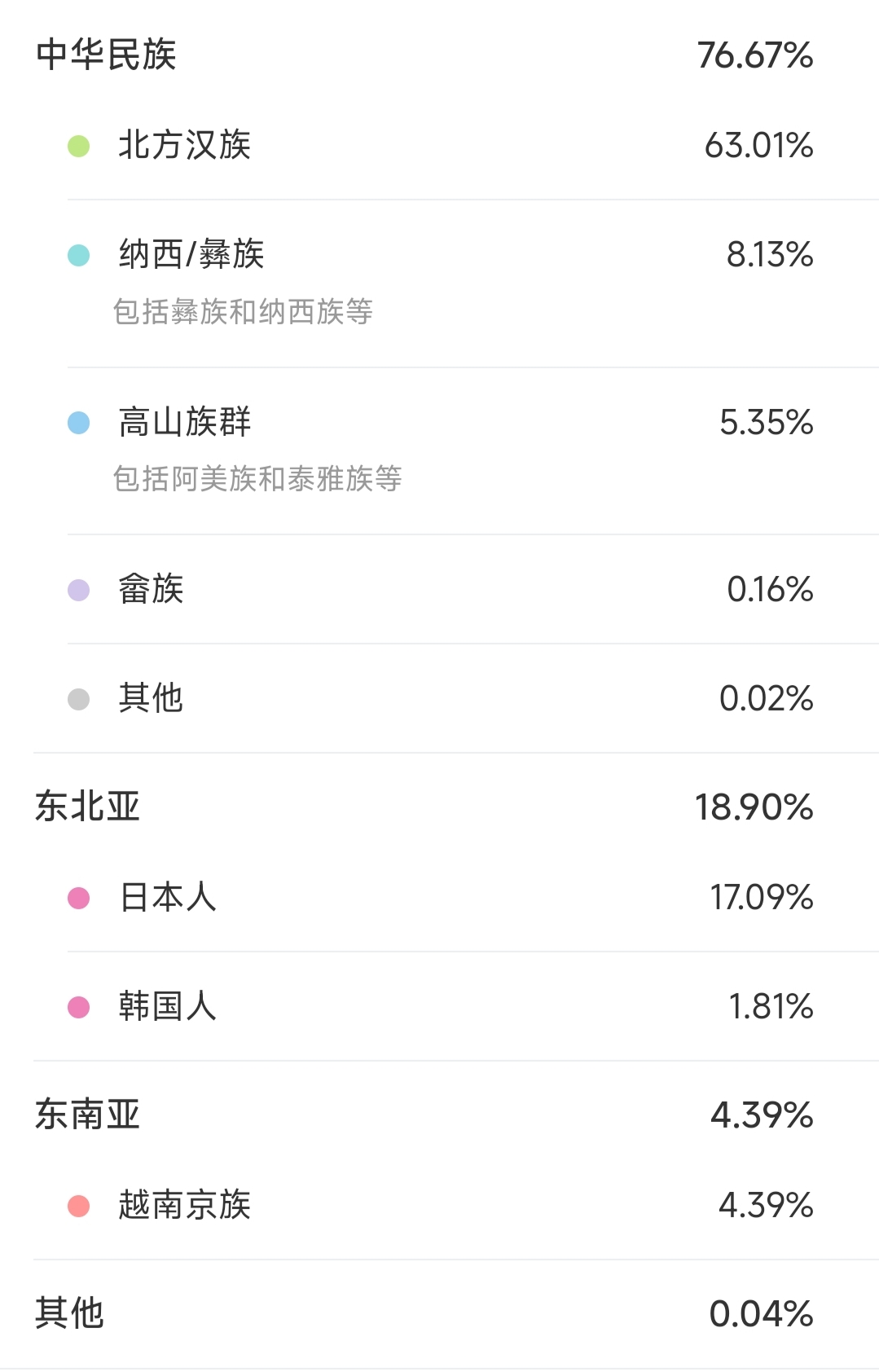Click the 包括阿美族和泰雅族等 description text
The width and height of the screenshot is (879, 1372).
coord(257,479)
